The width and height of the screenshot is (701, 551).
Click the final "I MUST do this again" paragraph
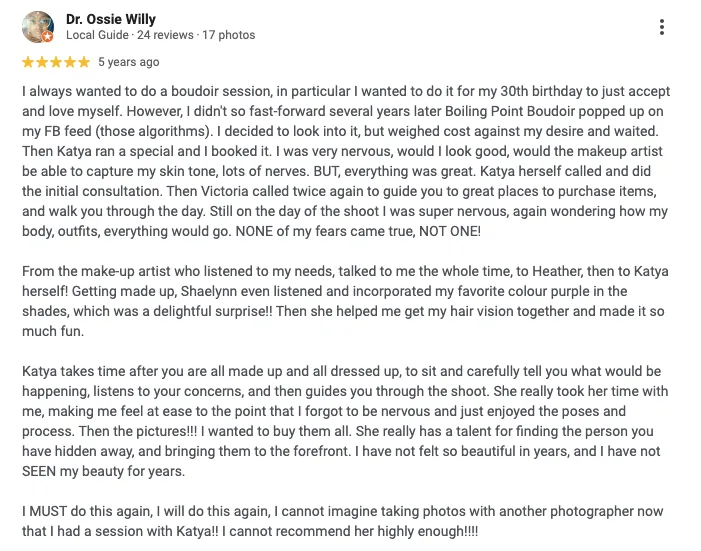[x=340, y=522]
